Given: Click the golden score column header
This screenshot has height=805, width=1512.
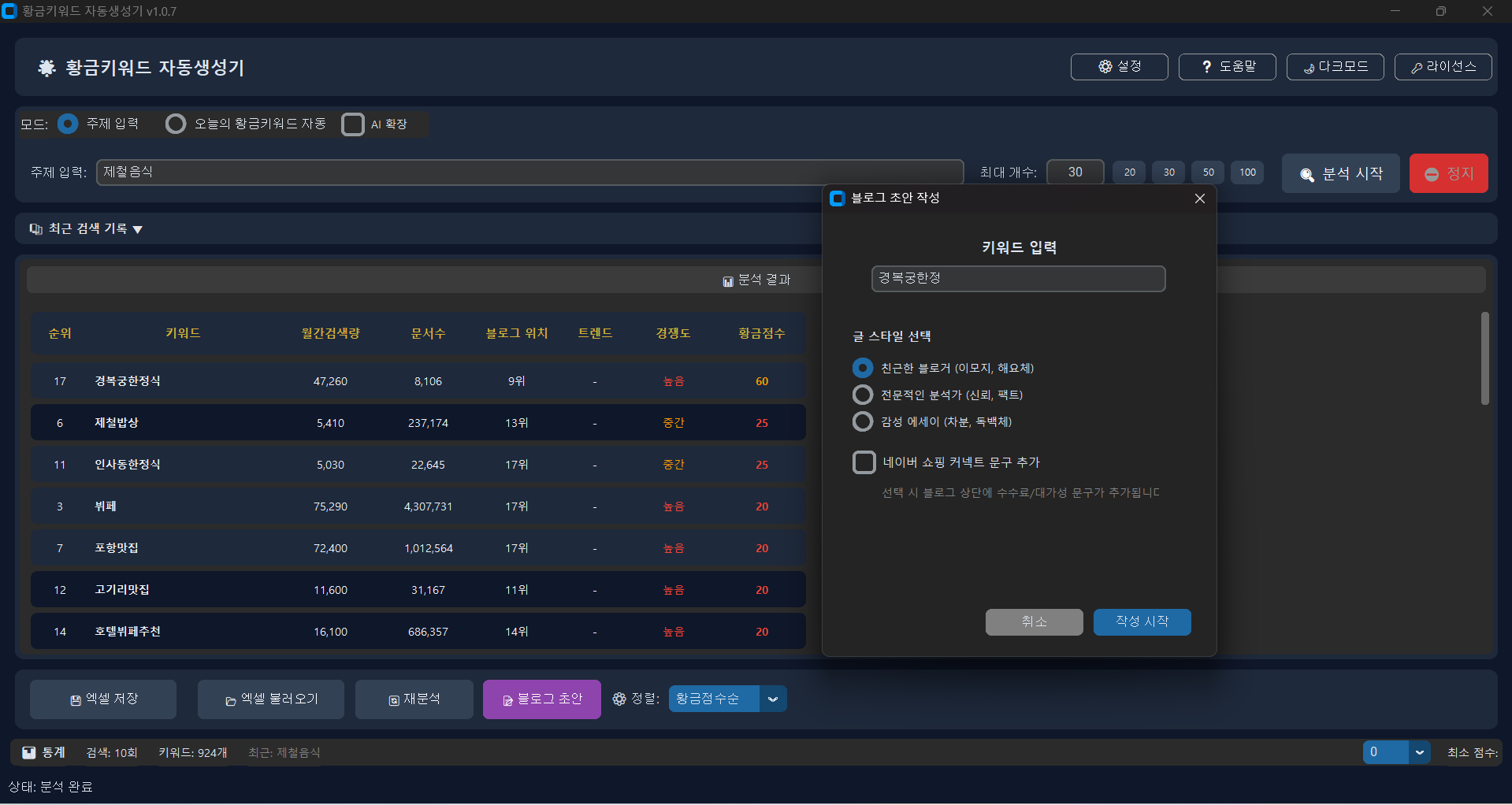Looking at the screenshot, I should 761,333.
